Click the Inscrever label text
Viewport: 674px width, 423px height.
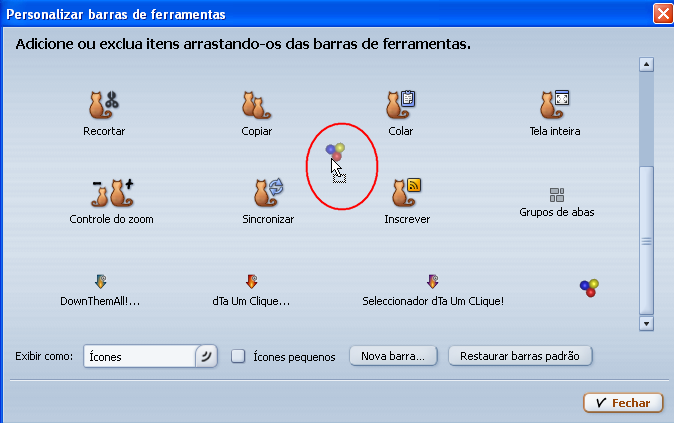click(407, 219)
